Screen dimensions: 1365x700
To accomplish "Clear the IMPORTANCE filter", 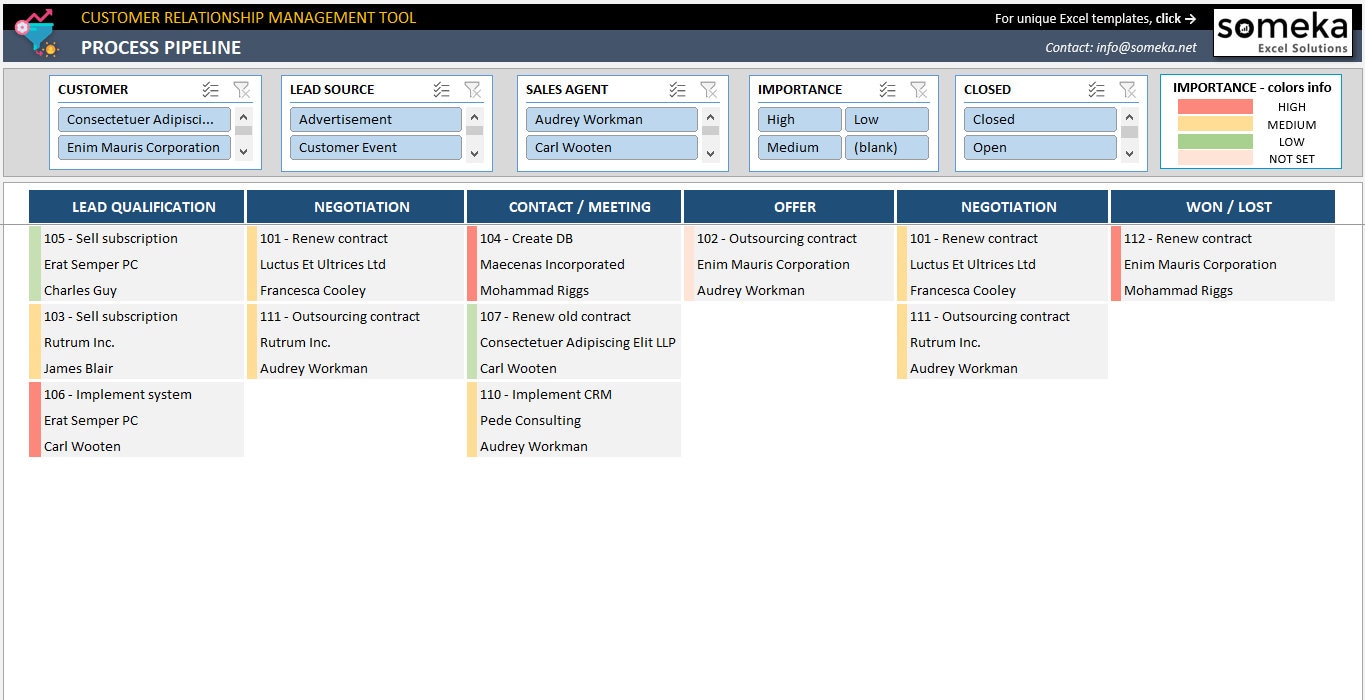I will click(918, 89).
